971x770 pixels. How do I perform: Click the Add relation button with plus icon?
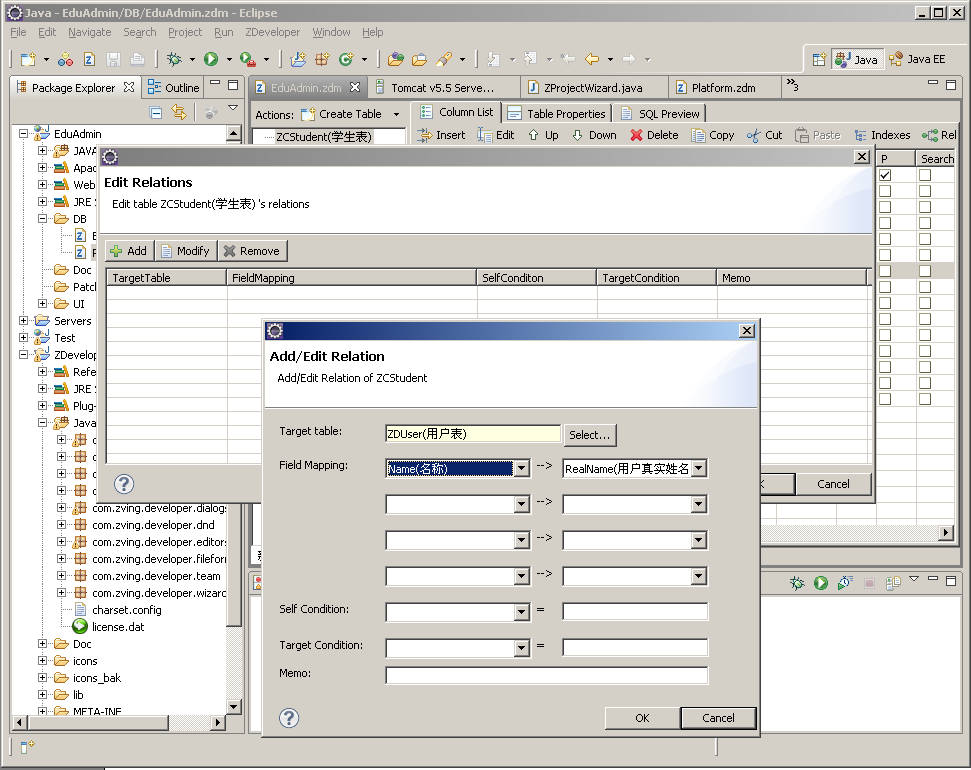(x=128, y=251)
